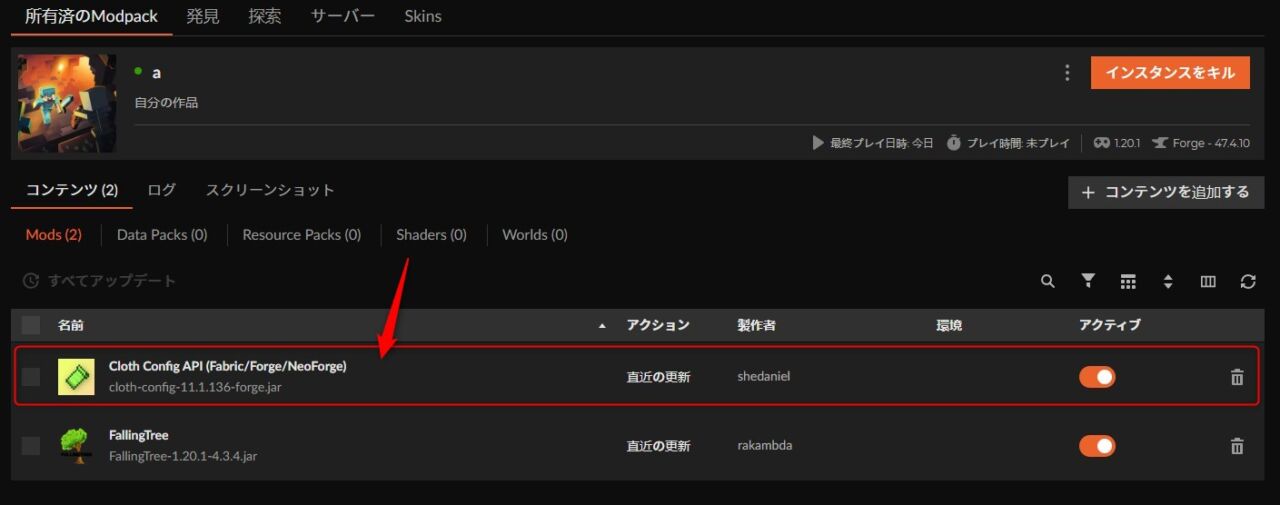Click the コンテンツを追加する button
This screenshot has width=1280, height=505.
tap(1166, 192)
